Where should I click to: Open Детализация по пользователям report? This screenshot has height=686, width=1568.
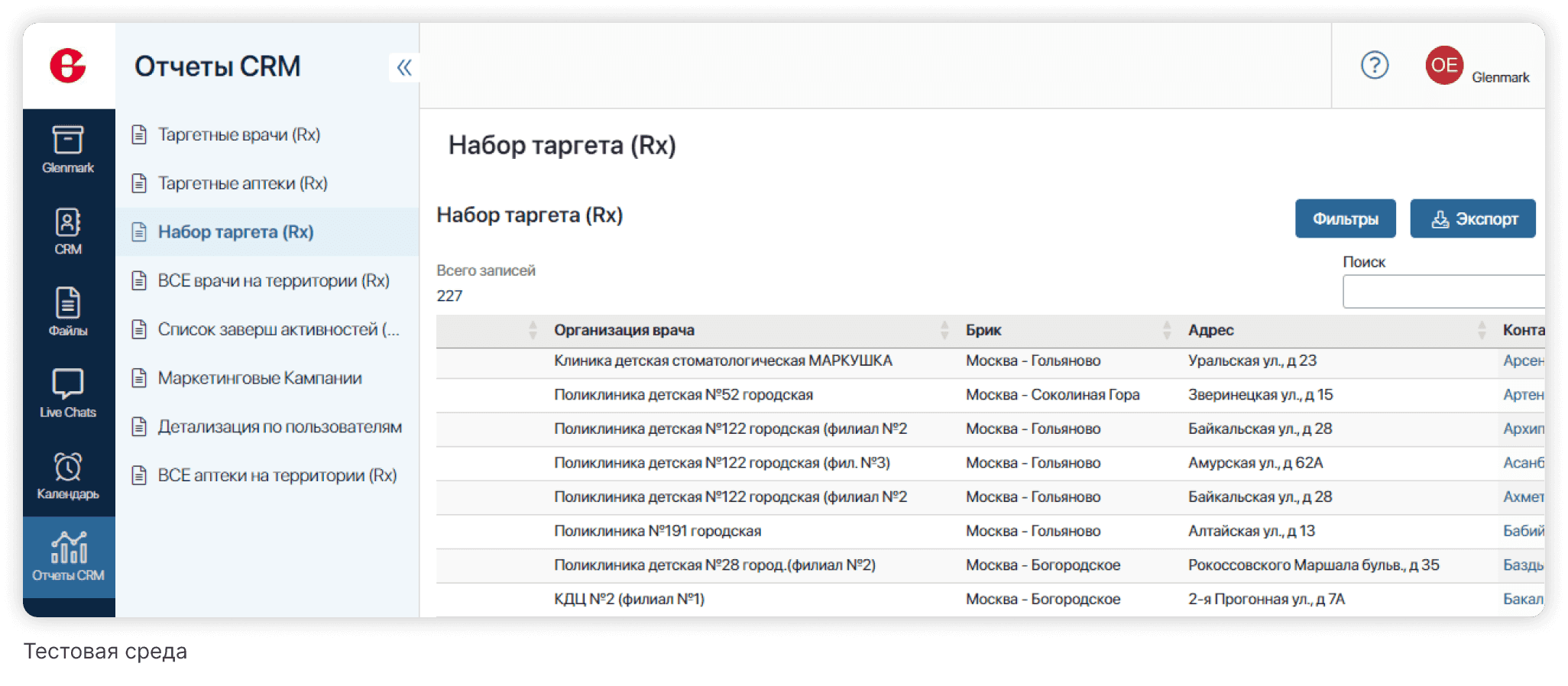tap(279, 427)
